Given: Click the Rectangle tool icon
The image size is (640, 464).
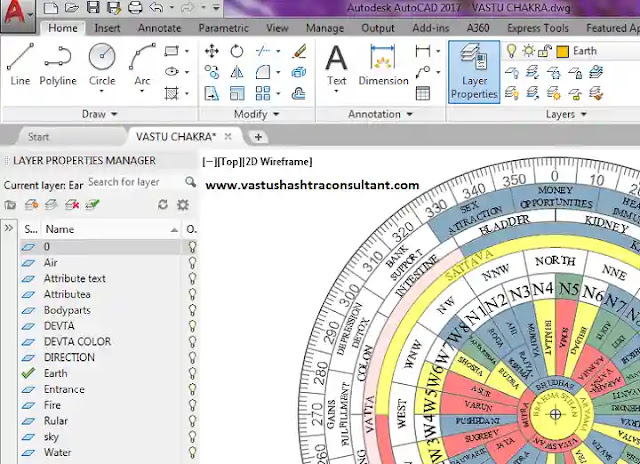Looking at the screenshot, I should [171, 51].
